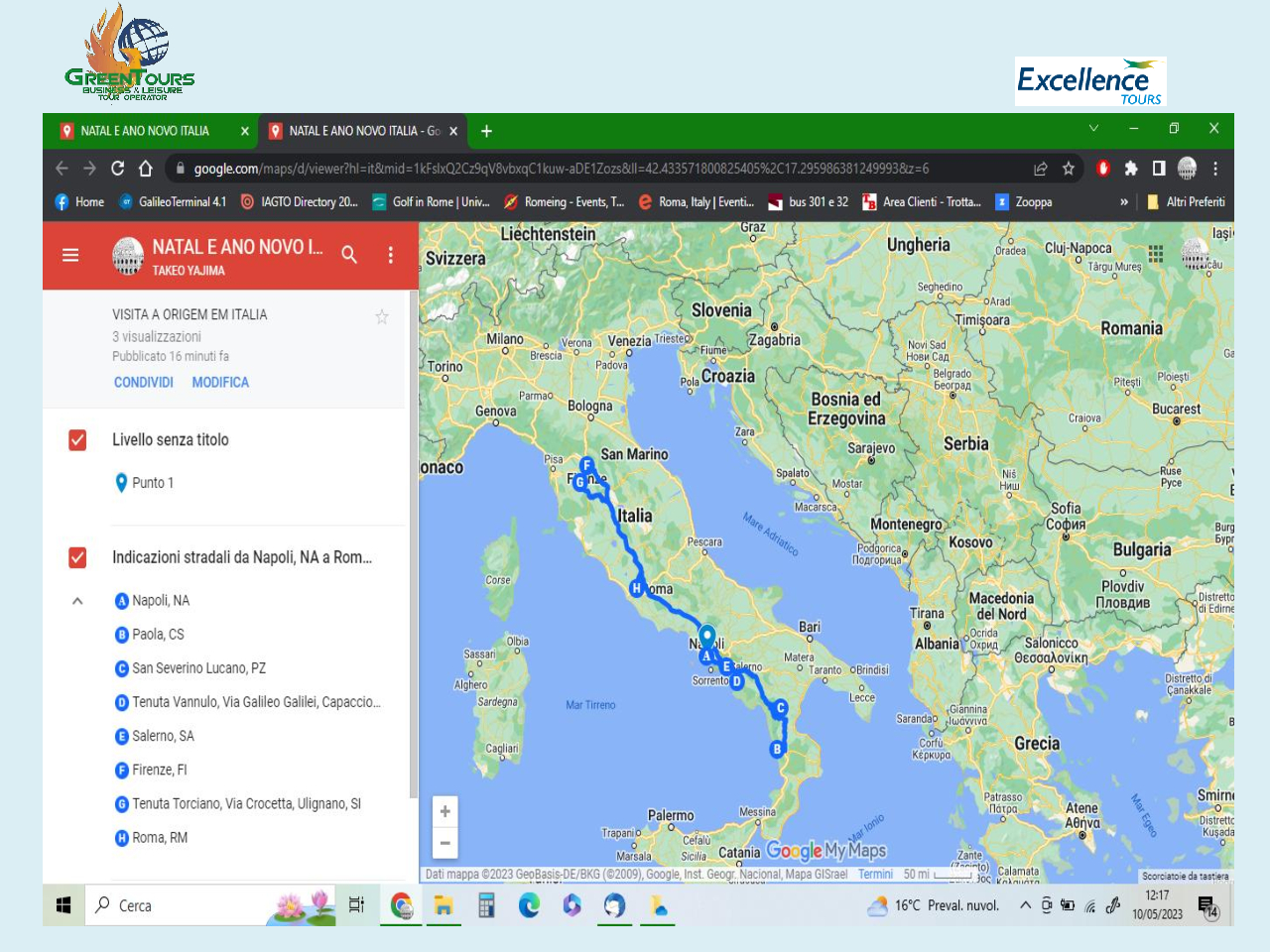The height and width of the screenshot is (952, 1270).
Task: Open Task View in the taskbar
Action: tap(357, 905)
